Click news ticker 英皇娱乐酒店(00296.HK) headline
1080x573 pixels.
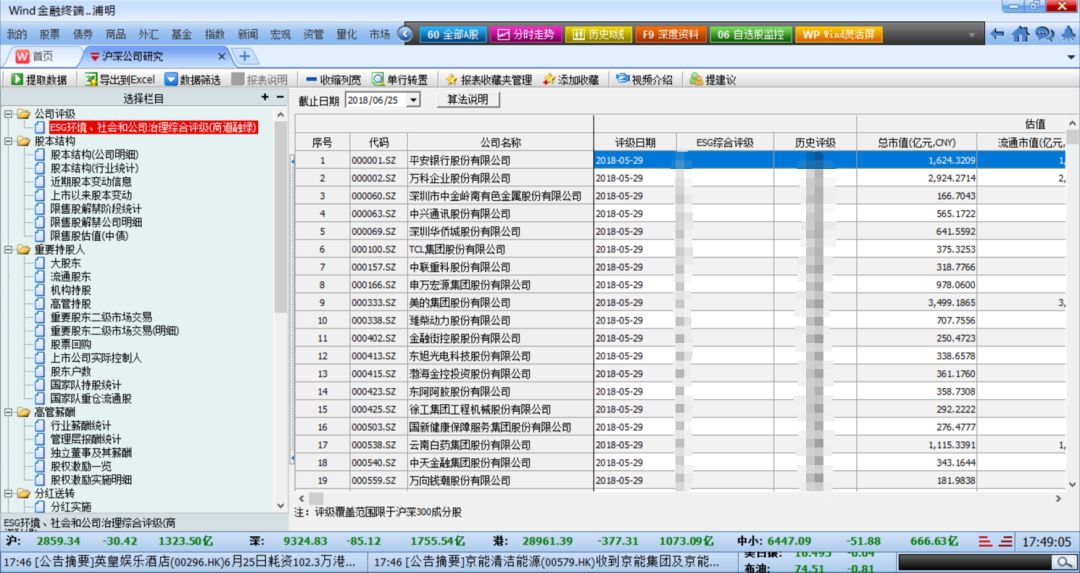pyautogui.click(x=179, y=562)
